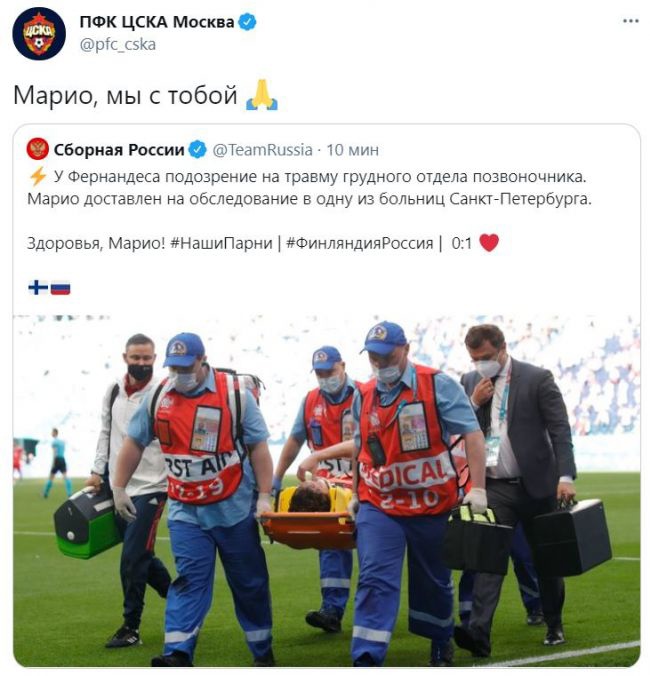
Task: Open the three-dot more options menu
Action: tap(631, 21)
